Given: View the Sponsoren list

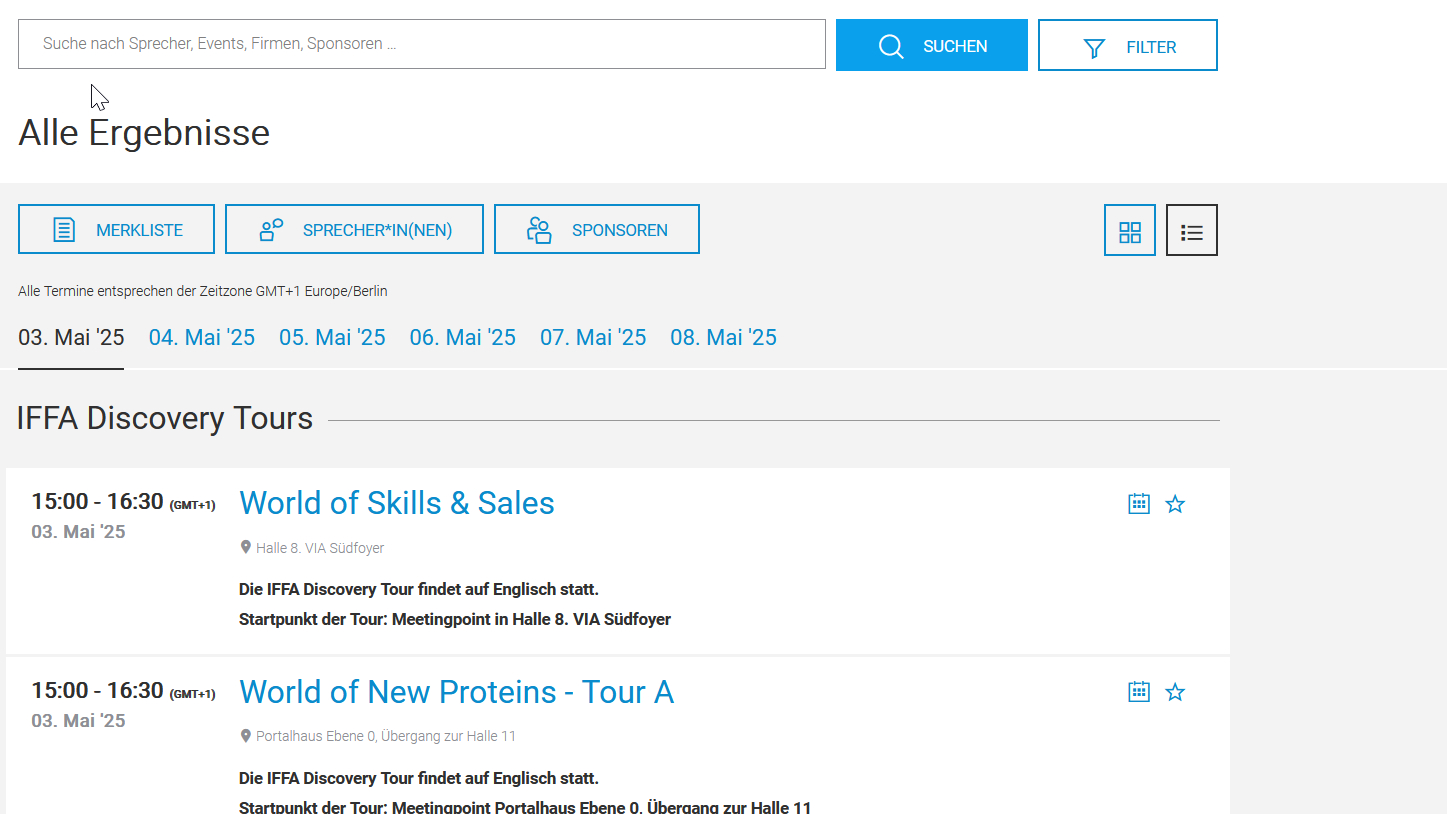Looking at the screenshot, I should [x=596, y=230].
